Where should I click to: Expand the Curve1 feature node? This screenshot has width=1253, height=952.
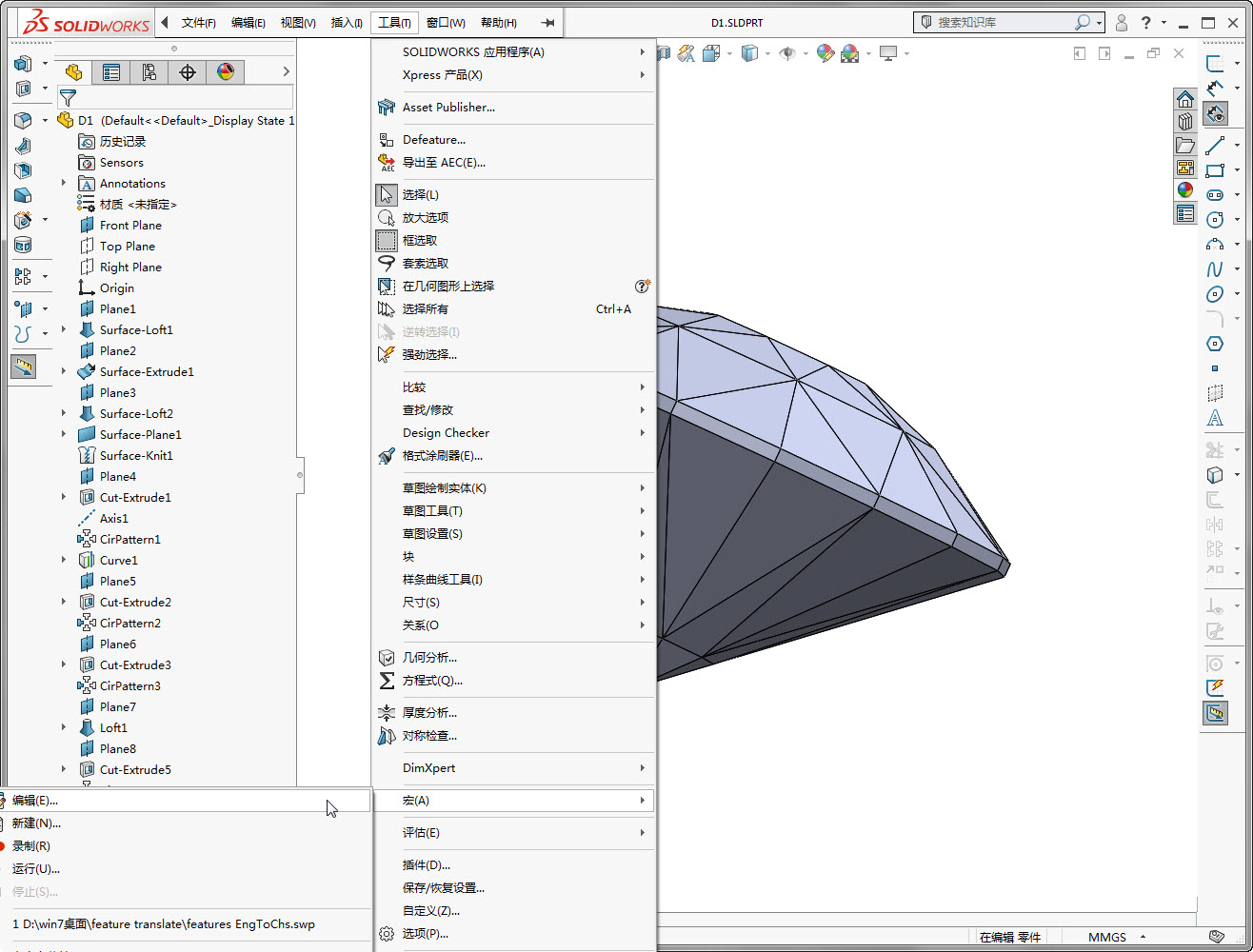coord(64,560)
